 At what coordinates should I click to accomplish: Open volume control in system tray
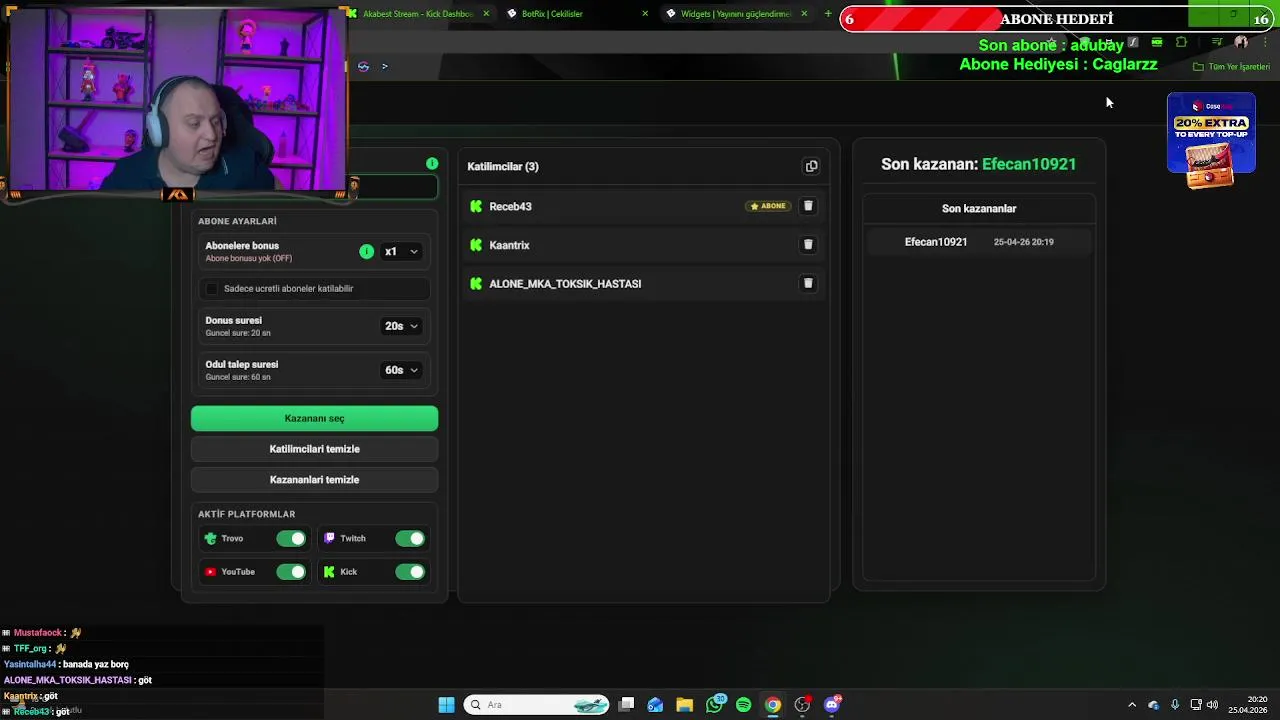[1212, 705]
